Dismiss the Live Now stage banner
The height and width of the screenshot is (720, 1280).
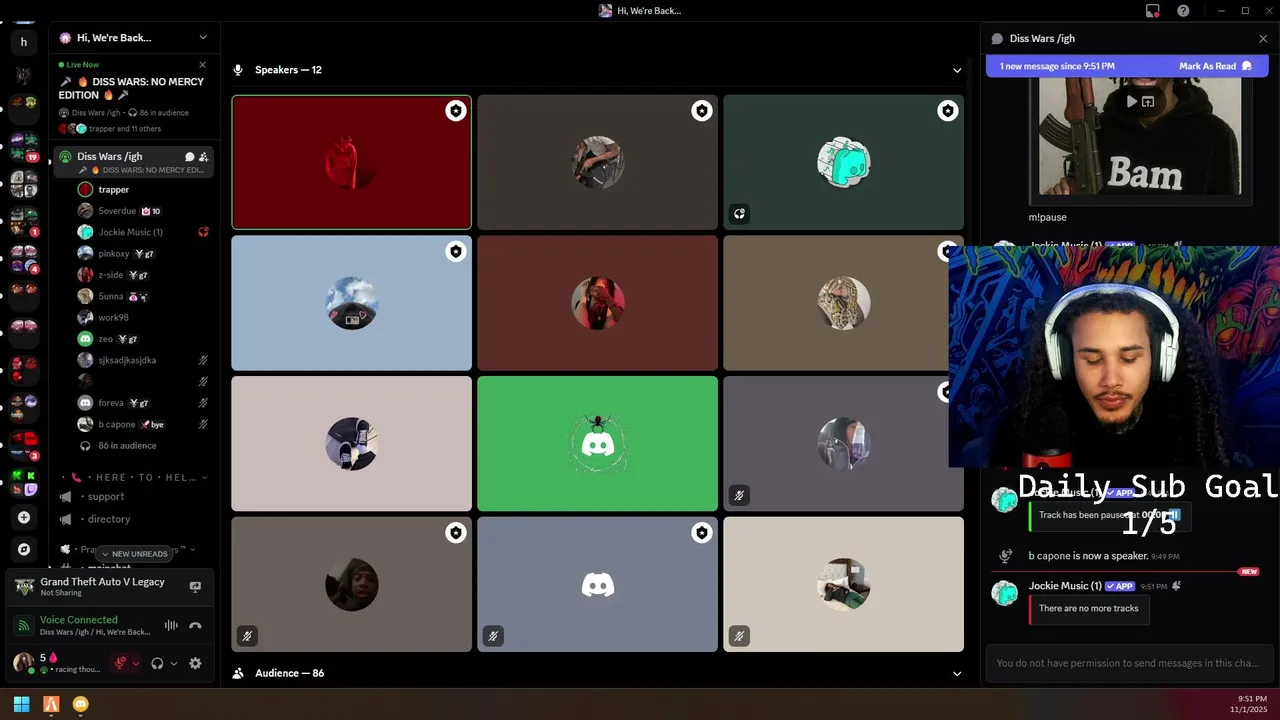click(203, 65)
